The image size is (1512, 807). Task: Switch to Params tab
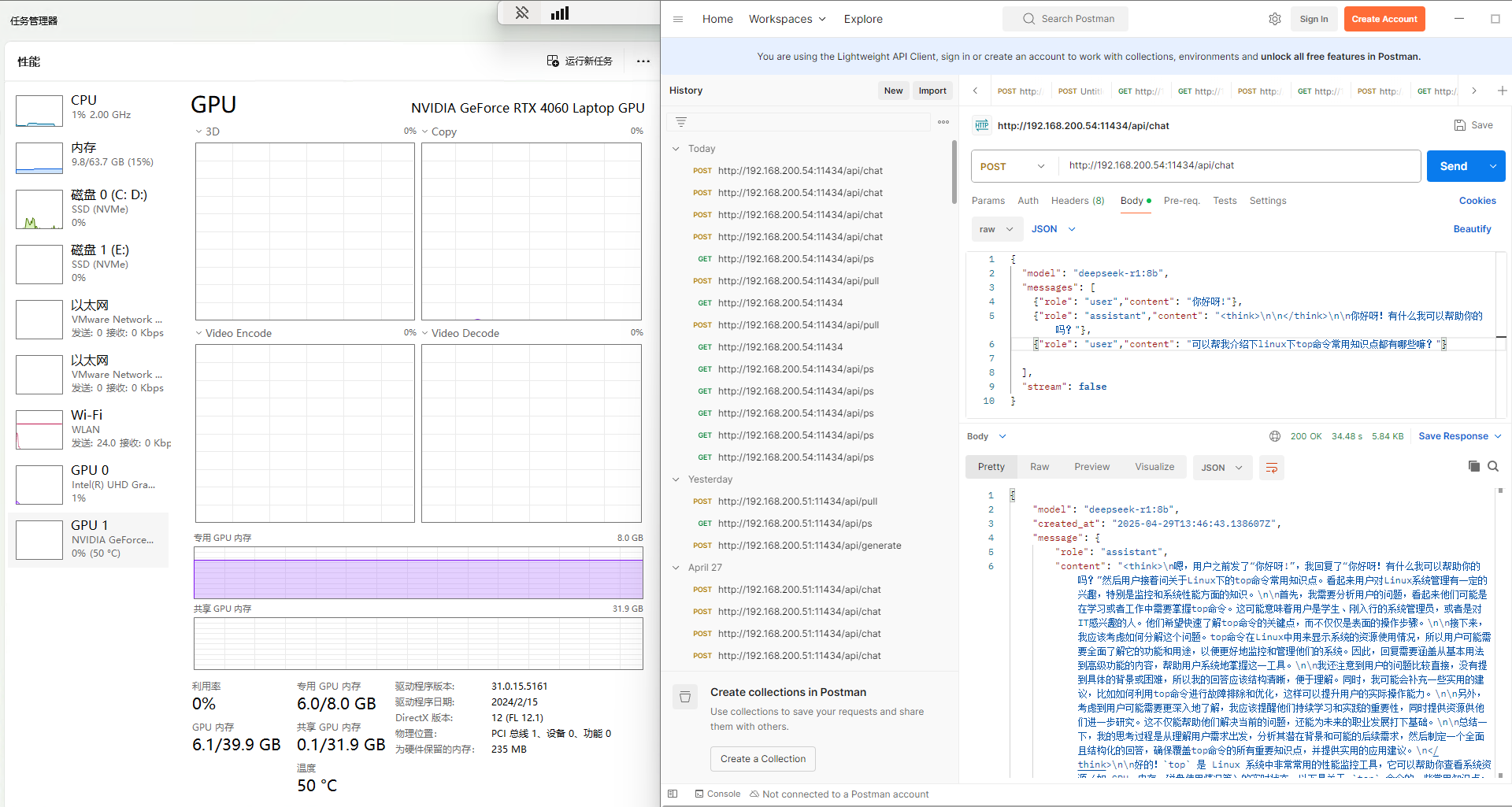click(x=988, y=201)
